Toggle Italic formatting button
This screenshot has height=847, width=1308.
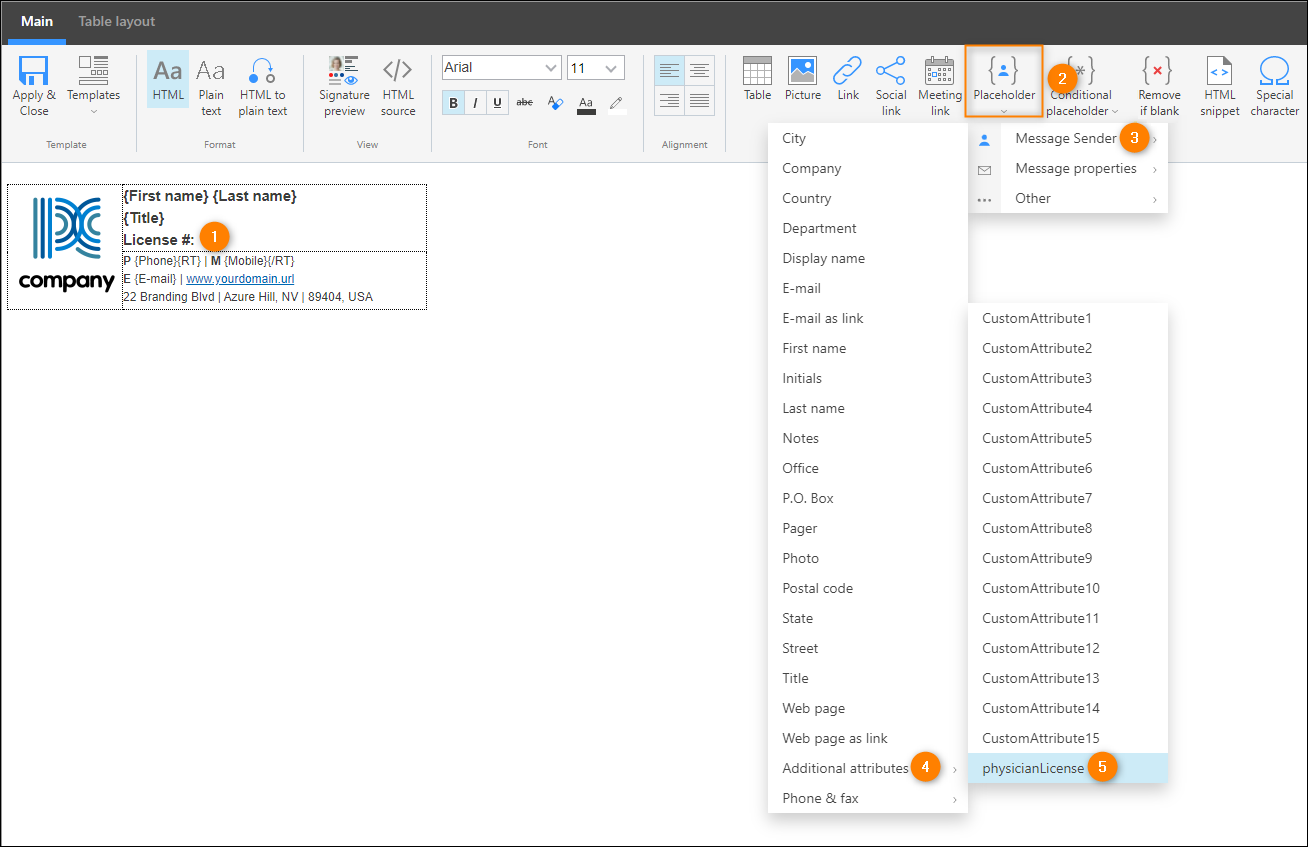point(475,102)
